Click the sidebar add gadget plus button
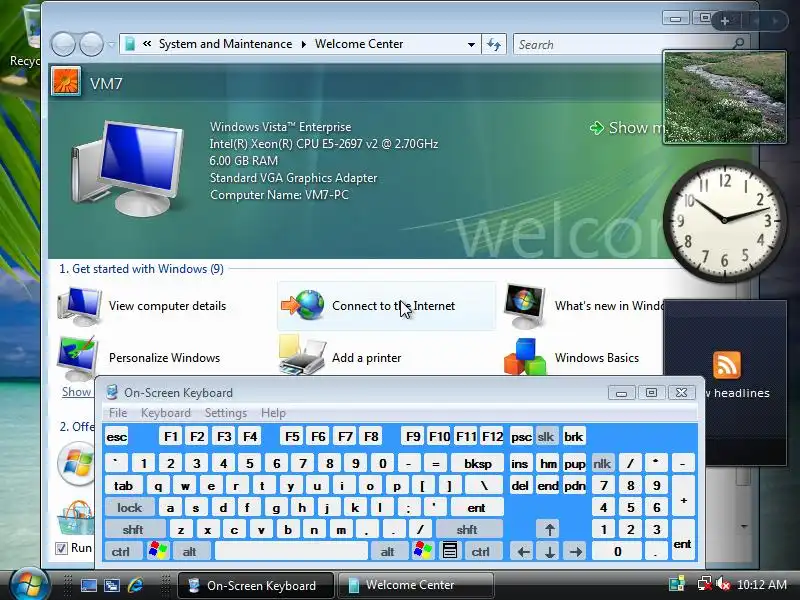800x600 pixels. pos(725,21)
